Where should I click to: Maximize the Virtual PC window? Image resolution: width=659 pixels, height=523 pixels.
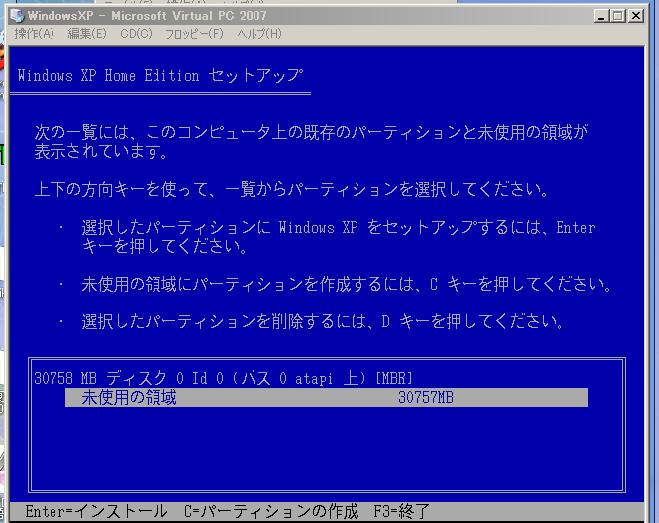(x=617, y=16)
